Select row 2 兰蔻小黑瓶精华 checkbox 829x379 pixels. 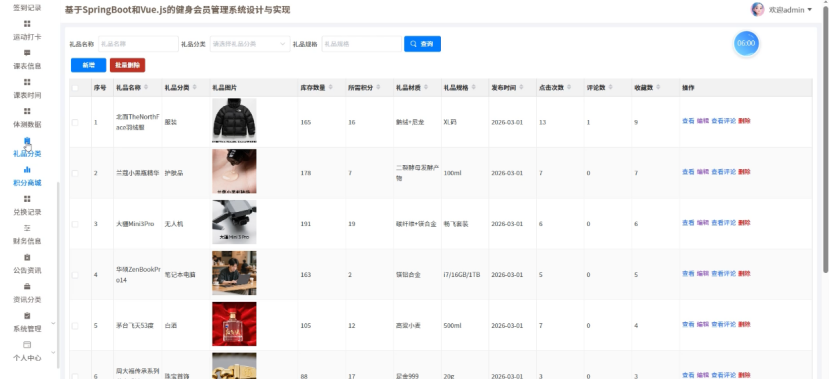75,173
